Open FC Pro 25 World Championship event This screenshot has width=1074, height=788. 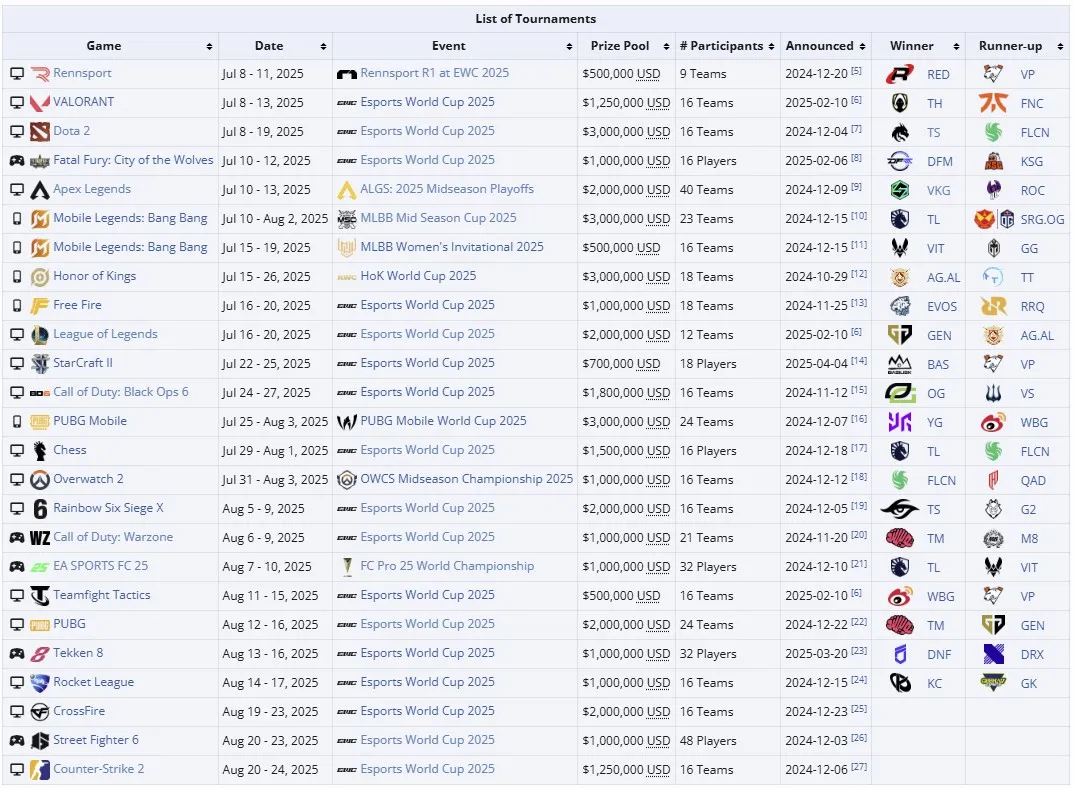(x=447, y=565)
